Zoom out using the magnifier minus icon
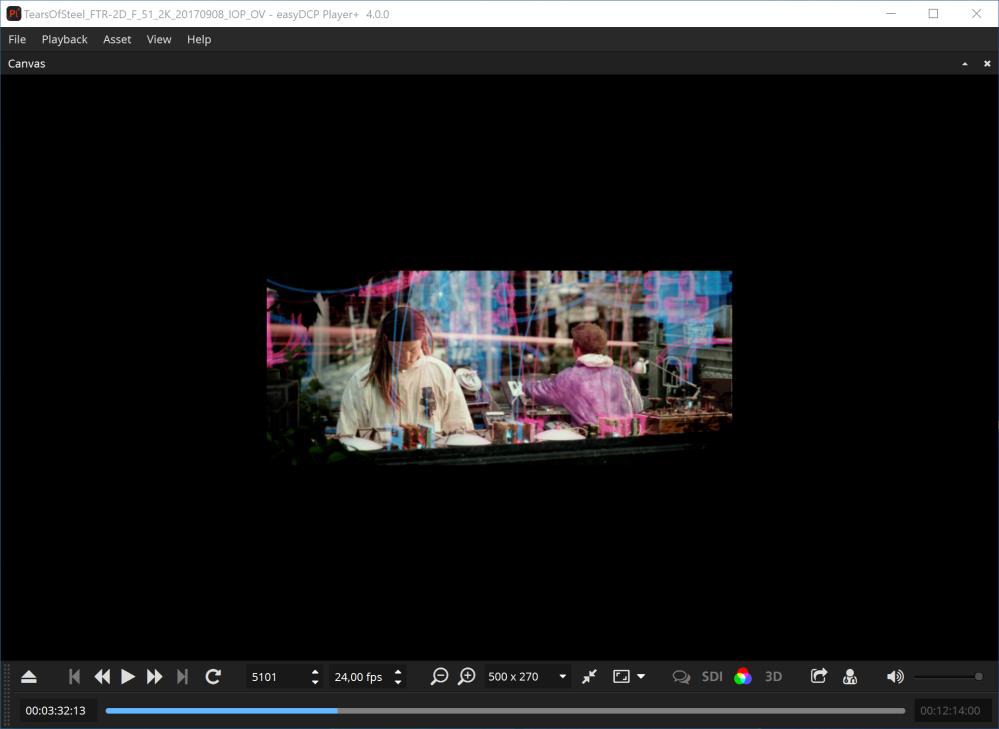The image size is (999, 729). click(439, 677)
